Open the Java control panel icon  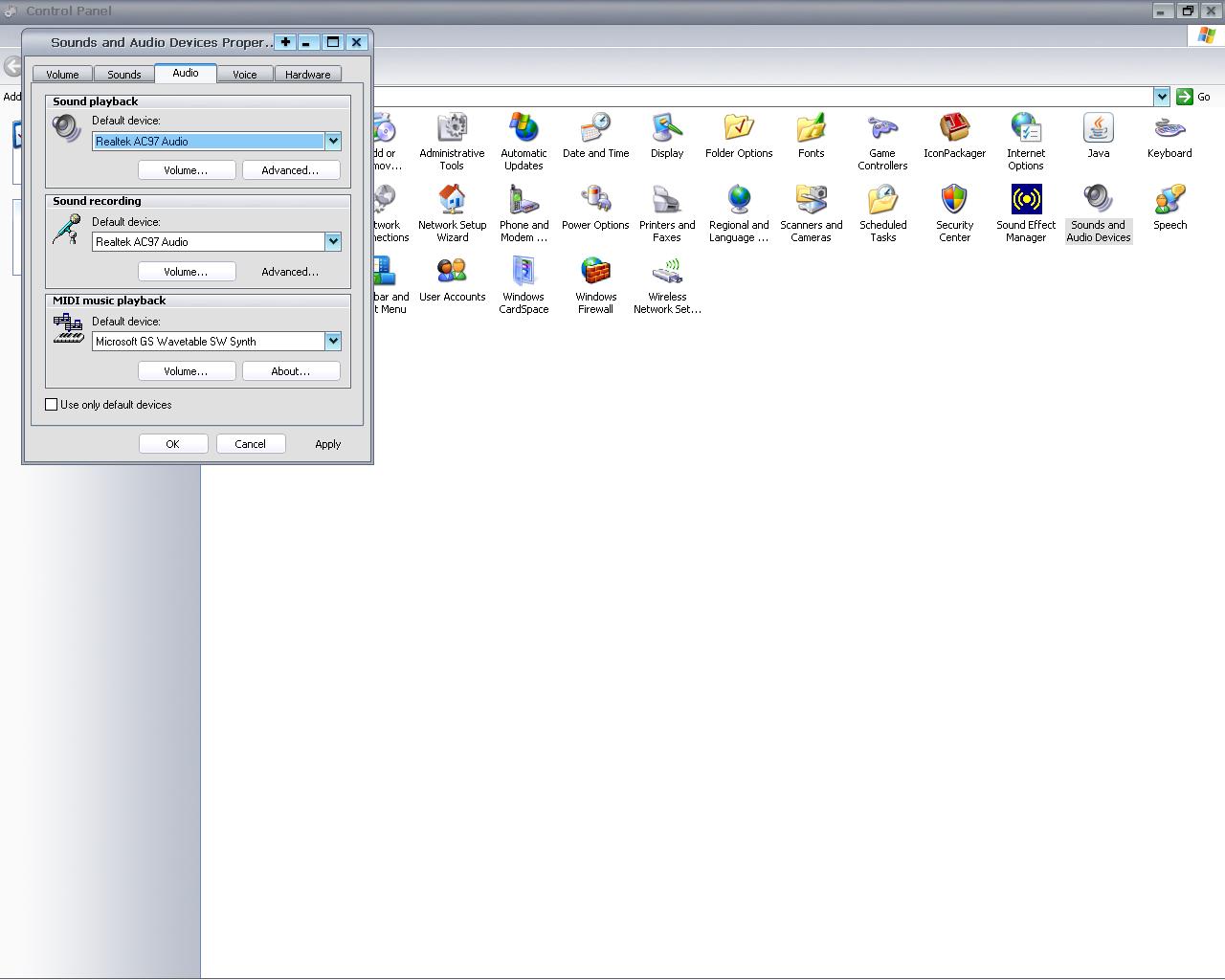click(x=1098, y=135)
